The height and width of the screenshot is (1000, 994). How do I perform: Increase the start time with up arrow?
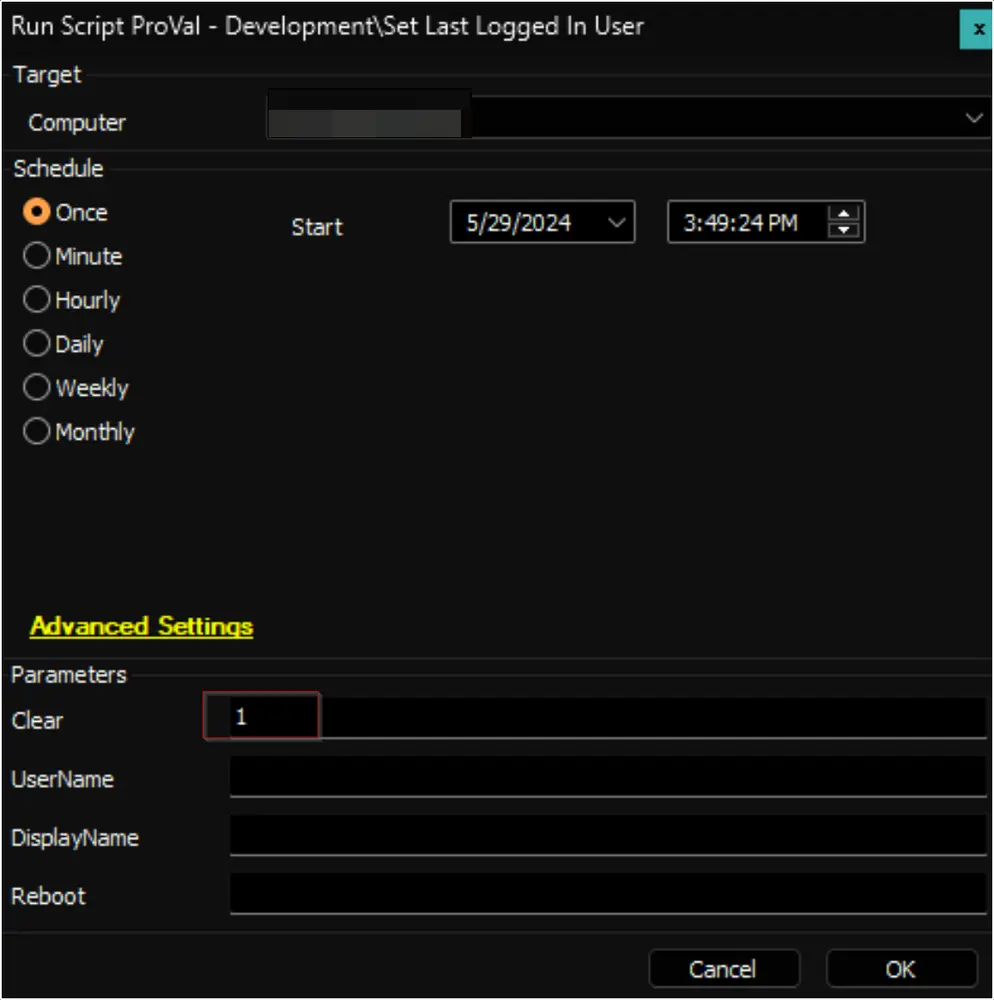point(843,214)
